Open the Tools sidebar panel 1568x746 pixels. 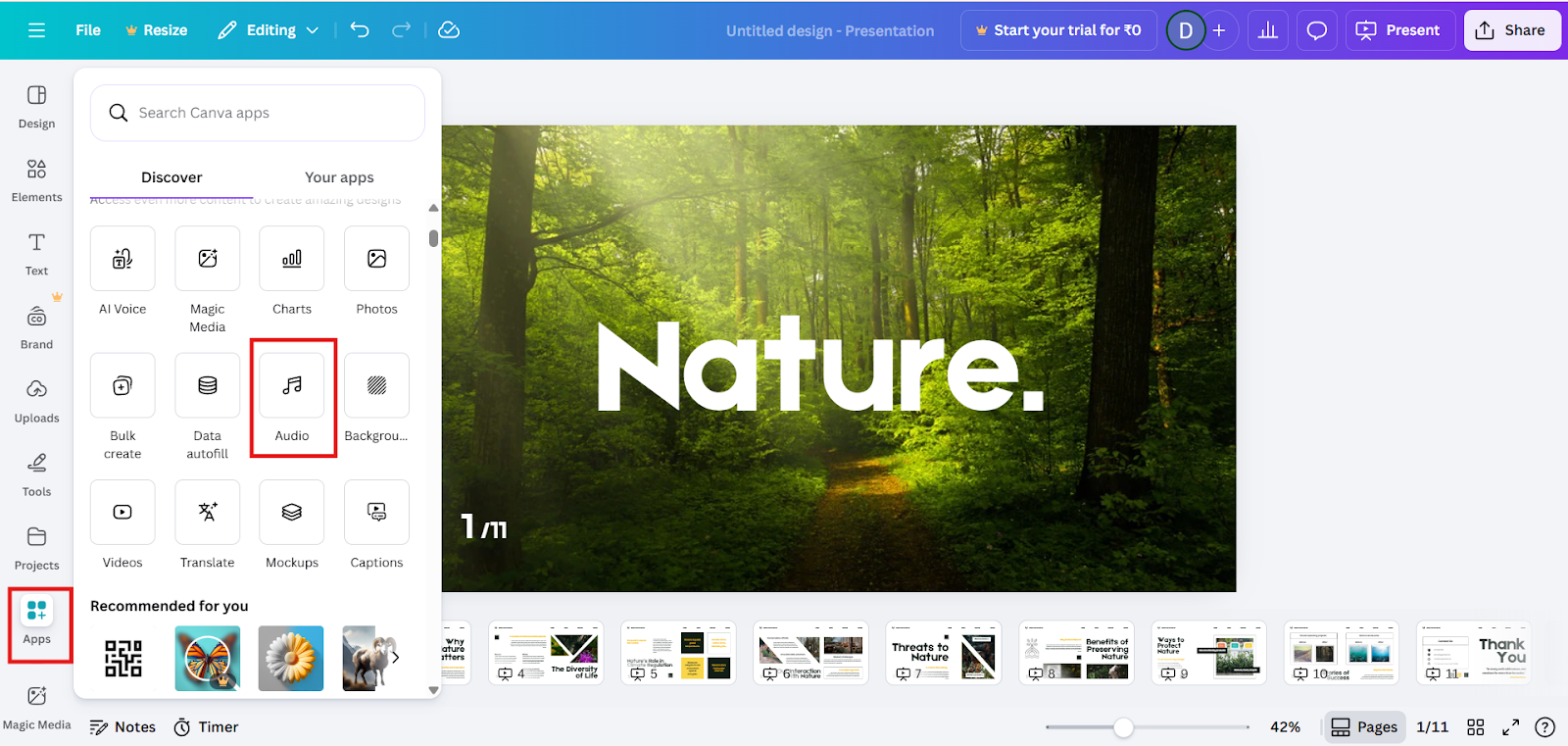[x=37, y=474]
